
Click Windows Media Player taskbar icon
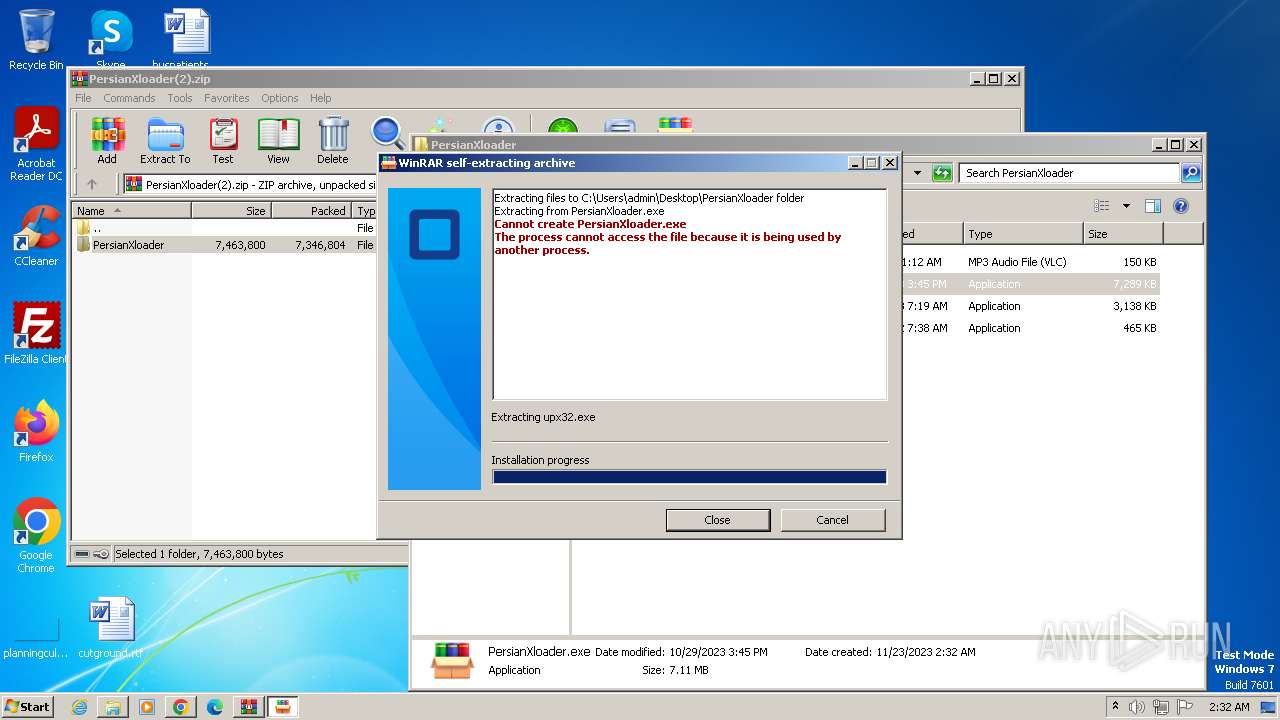tap(147, 707)
